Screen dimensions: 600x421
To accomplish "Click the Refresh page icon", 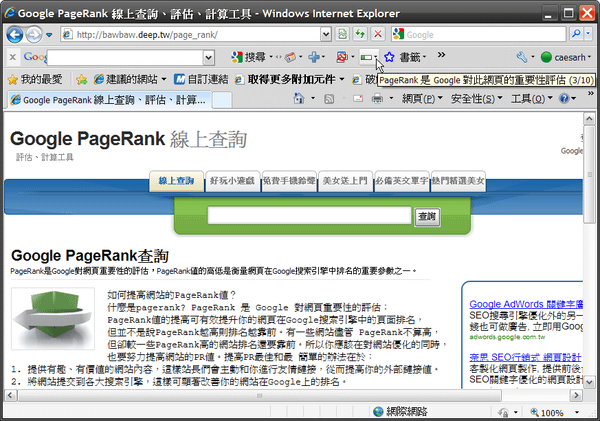I will tap(360, 34).
